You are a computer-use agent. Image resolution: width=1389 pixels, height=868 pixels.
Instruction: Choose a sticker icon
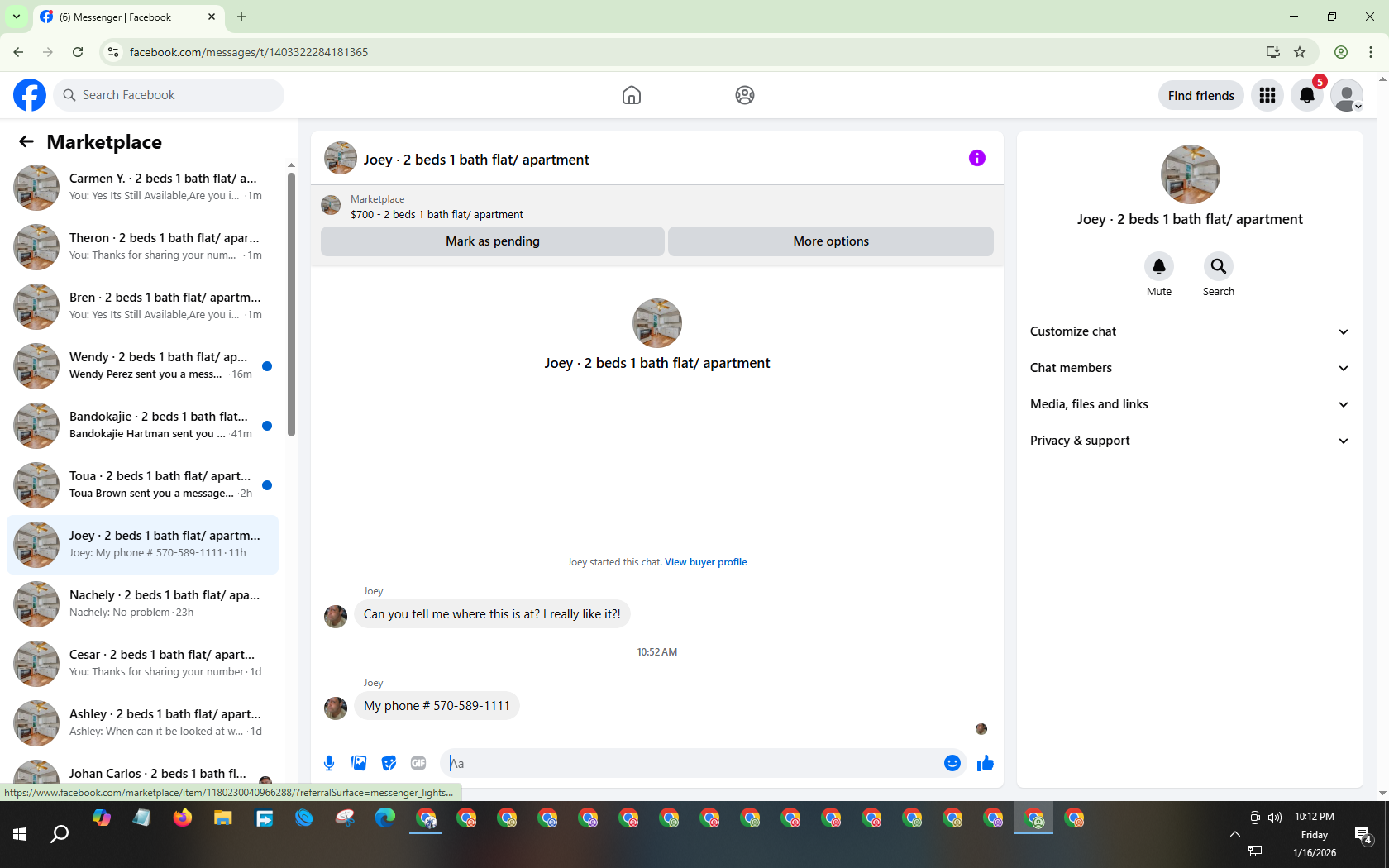point(389,763)
